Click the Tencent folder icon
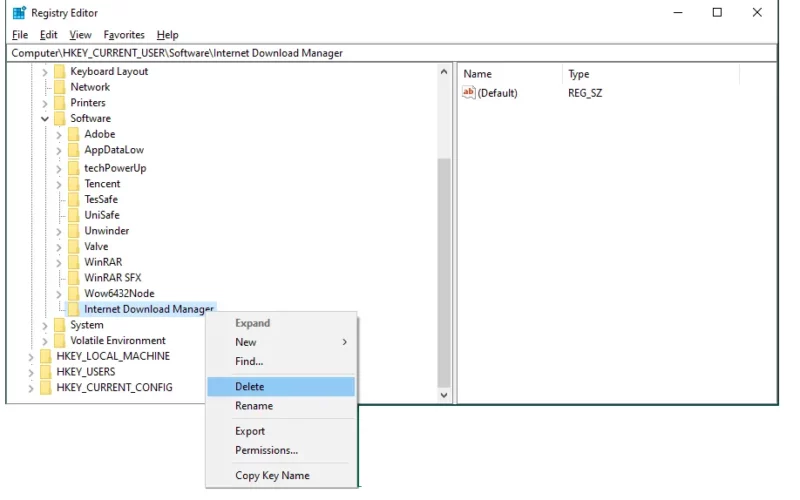This screenshot has height=500, width=800. tap(73, 184)
